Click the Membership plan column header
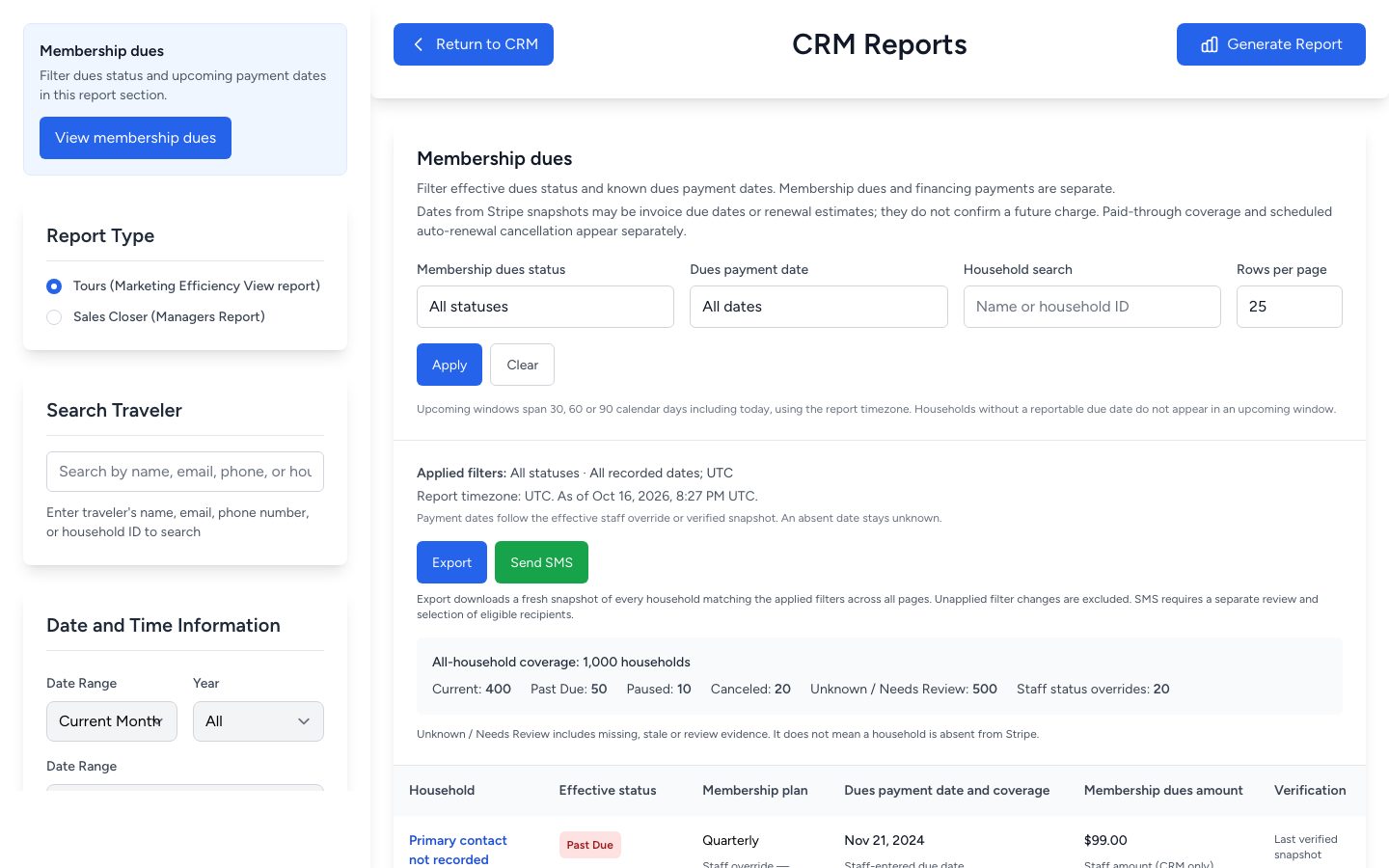1389x868 pixels. pos(755,790)
